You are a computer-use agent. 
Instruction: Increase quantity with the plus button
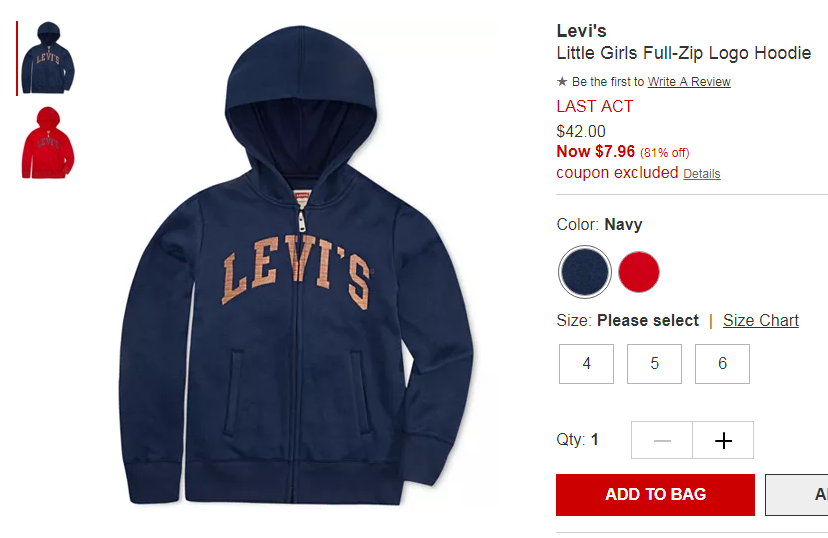(723, 440)
